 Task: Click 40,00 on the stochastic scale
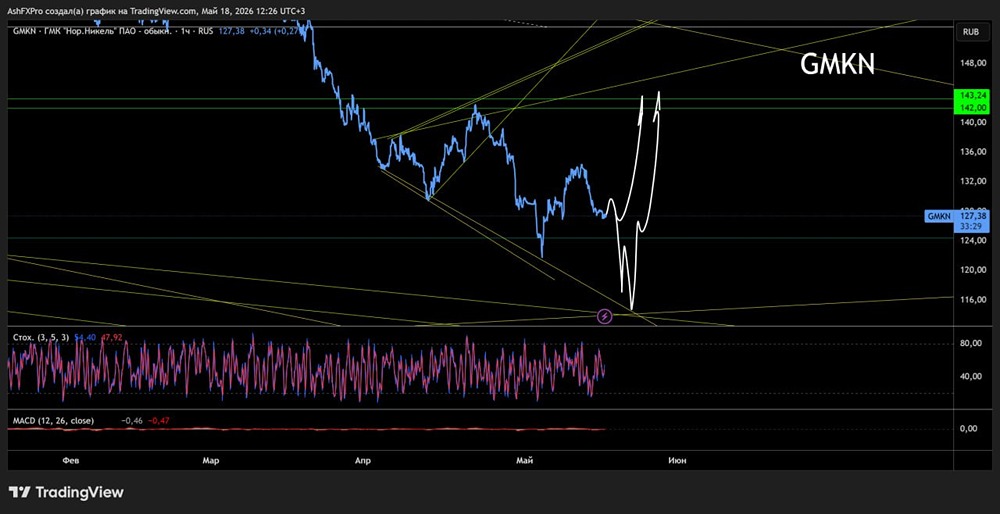[971, 376]
